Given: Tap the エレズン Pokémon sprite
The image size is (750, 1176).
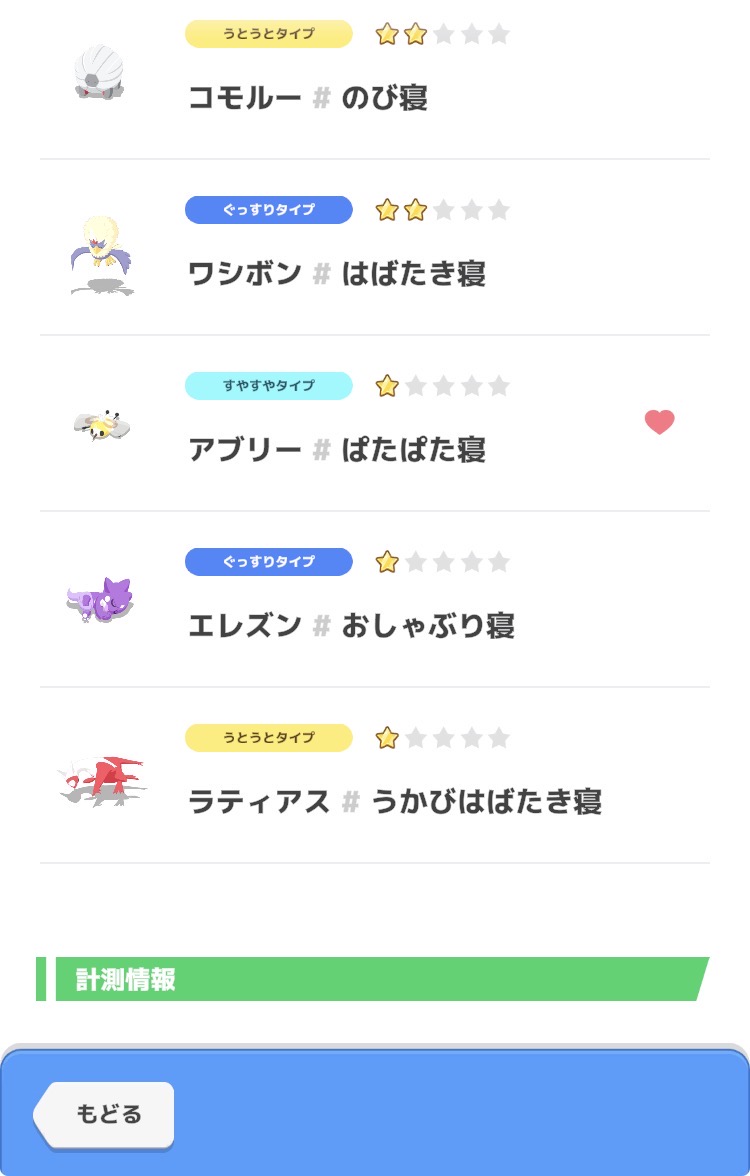Looking at the screenshot, I should [x=100, y=601].
